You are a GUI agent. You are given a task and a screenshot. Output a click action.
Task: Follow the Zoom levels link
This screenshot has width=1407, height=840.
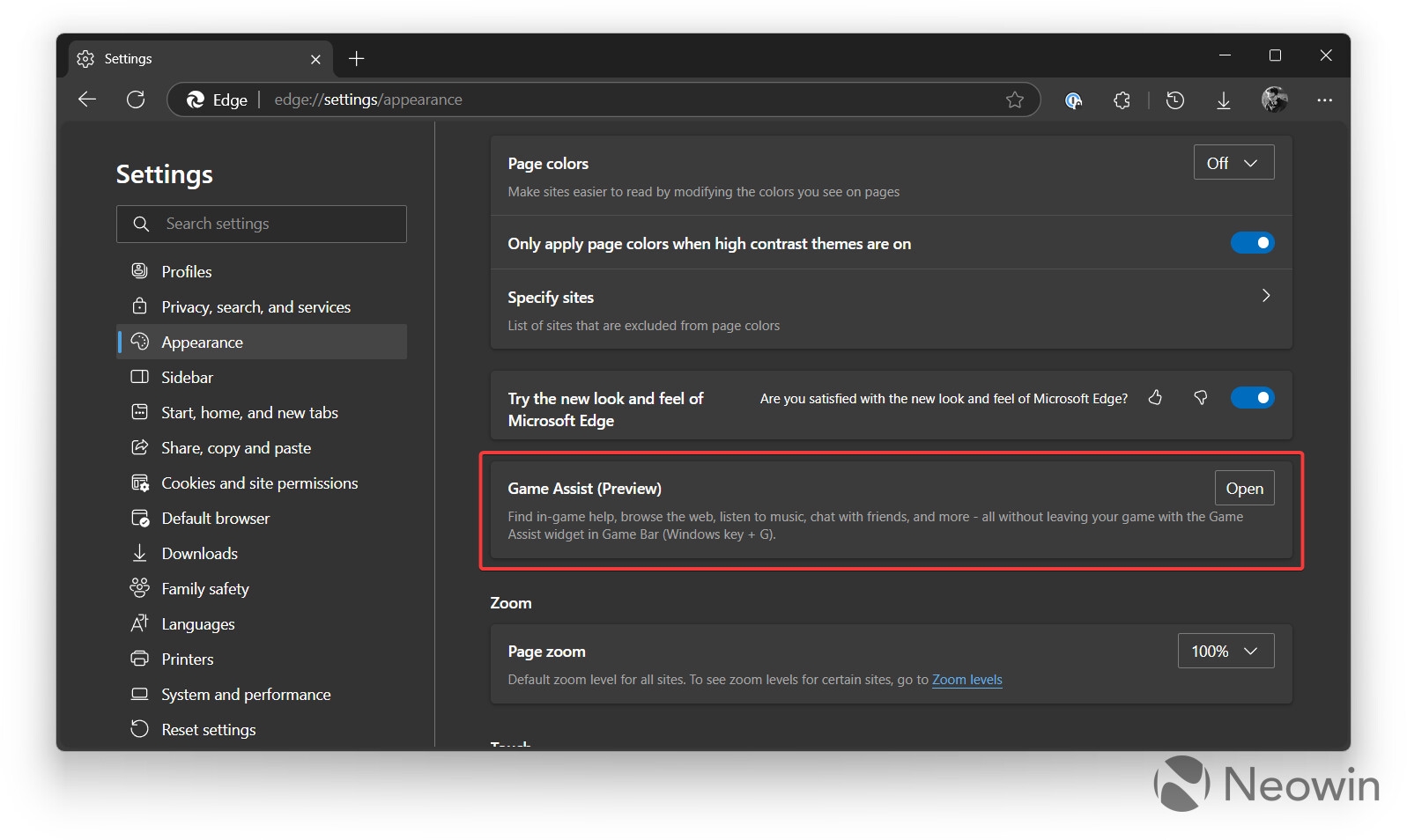pyautogui.click(x=966, y=680)
